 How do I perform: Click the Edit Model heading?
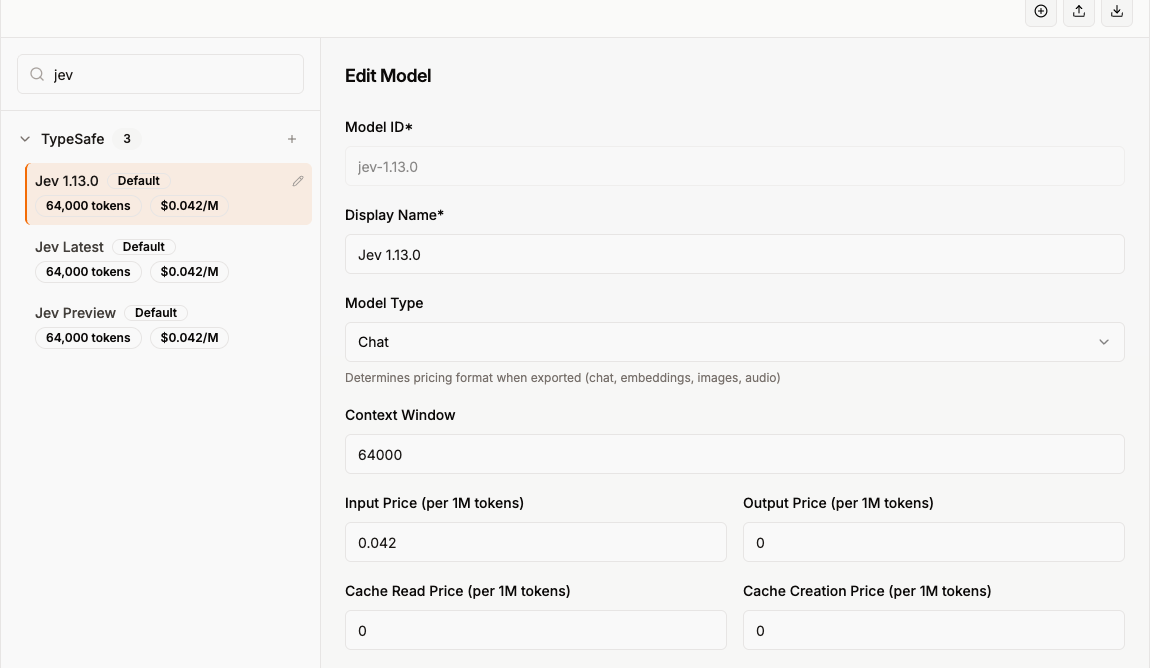point(388,76)
